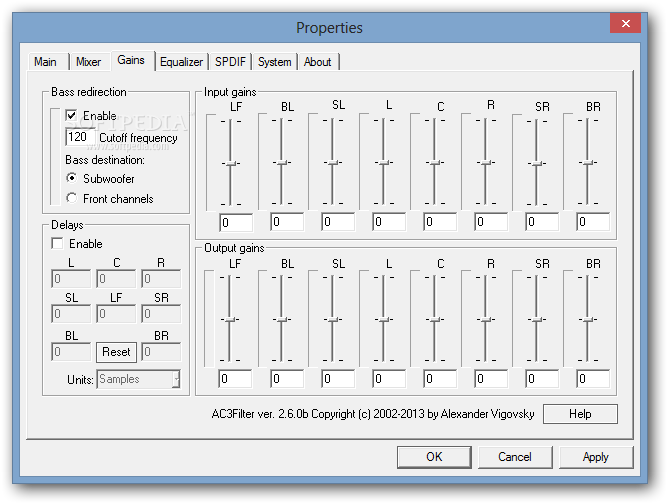Click the Output gains SR slider
Image resolution: width=668 pixels, height=504 pixels.
click(536, 320)
